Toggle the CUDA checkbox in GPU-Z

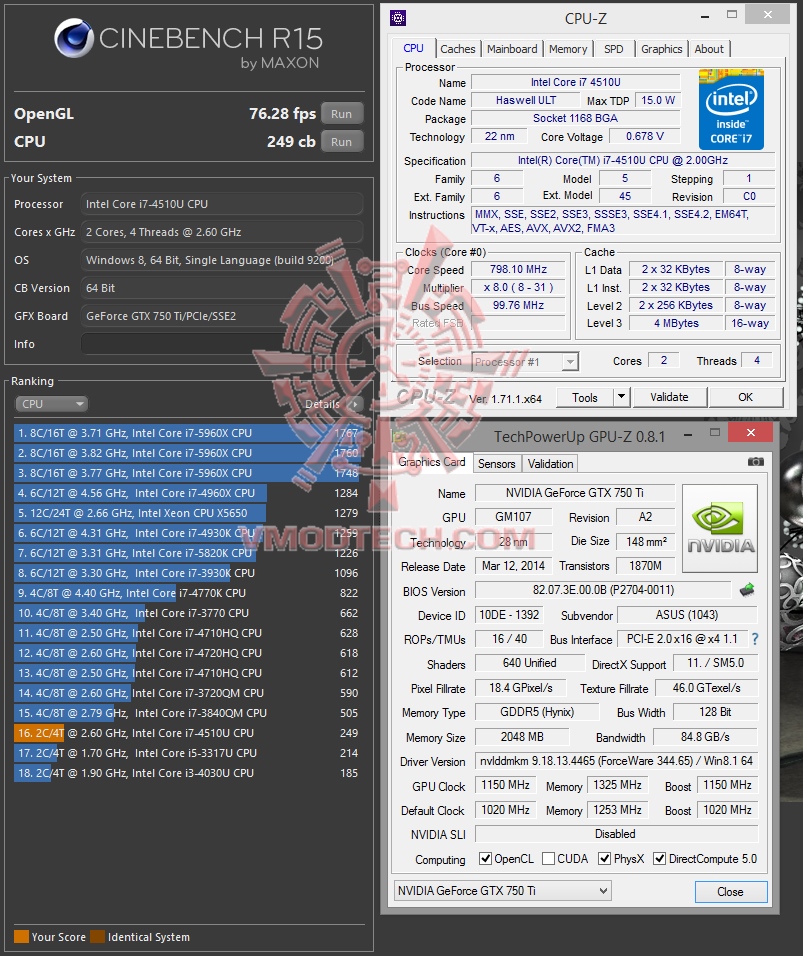point(548,858)
